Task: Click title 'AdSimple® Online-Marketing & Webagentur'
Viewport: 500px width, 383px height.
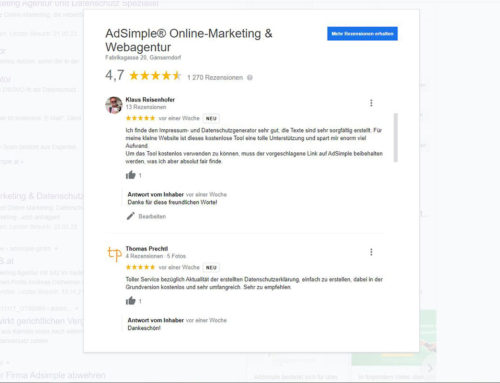Action: (x=189, y=40)
